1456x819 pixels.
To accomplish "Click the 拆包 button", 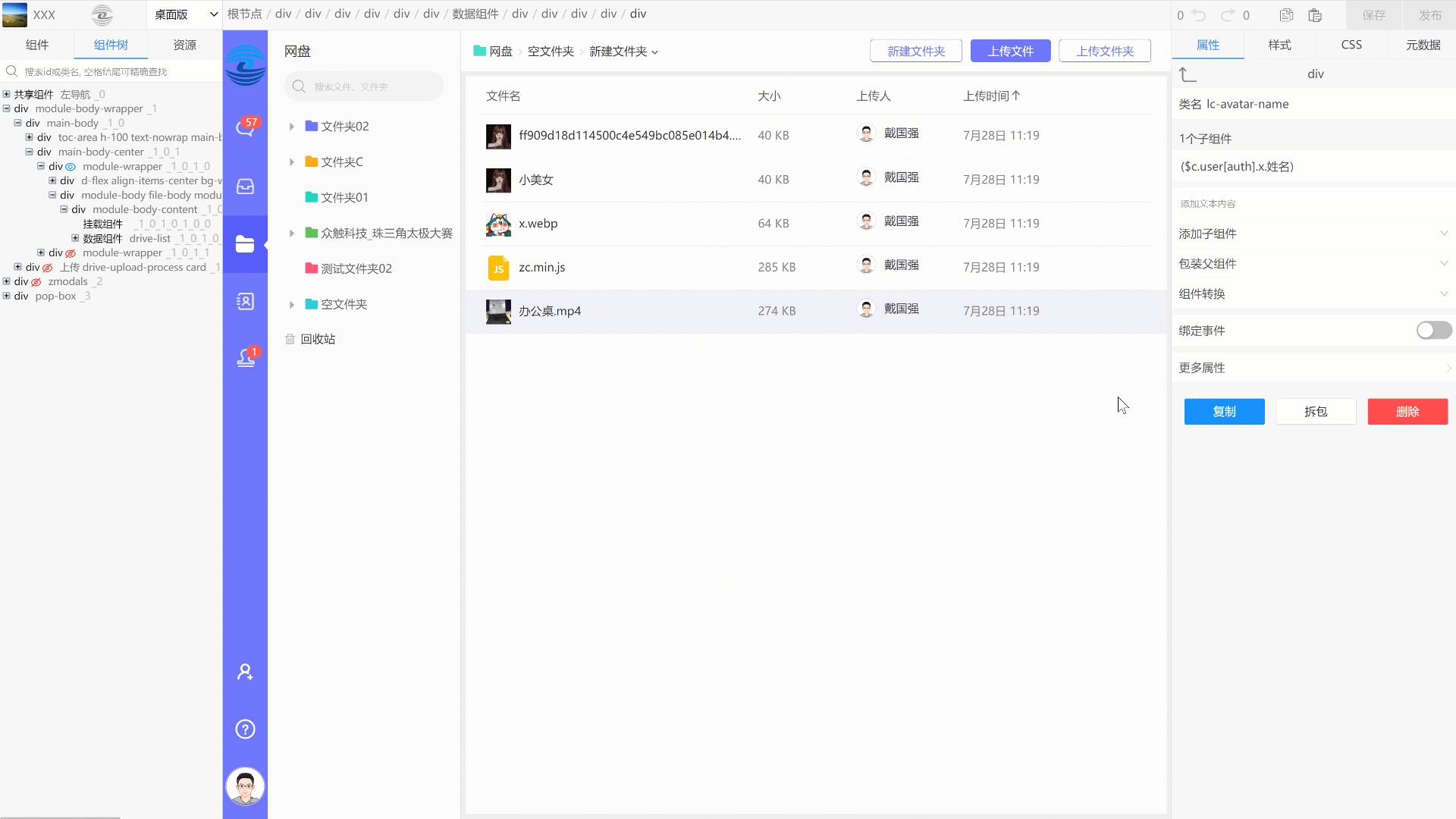I will (1316, 412).
